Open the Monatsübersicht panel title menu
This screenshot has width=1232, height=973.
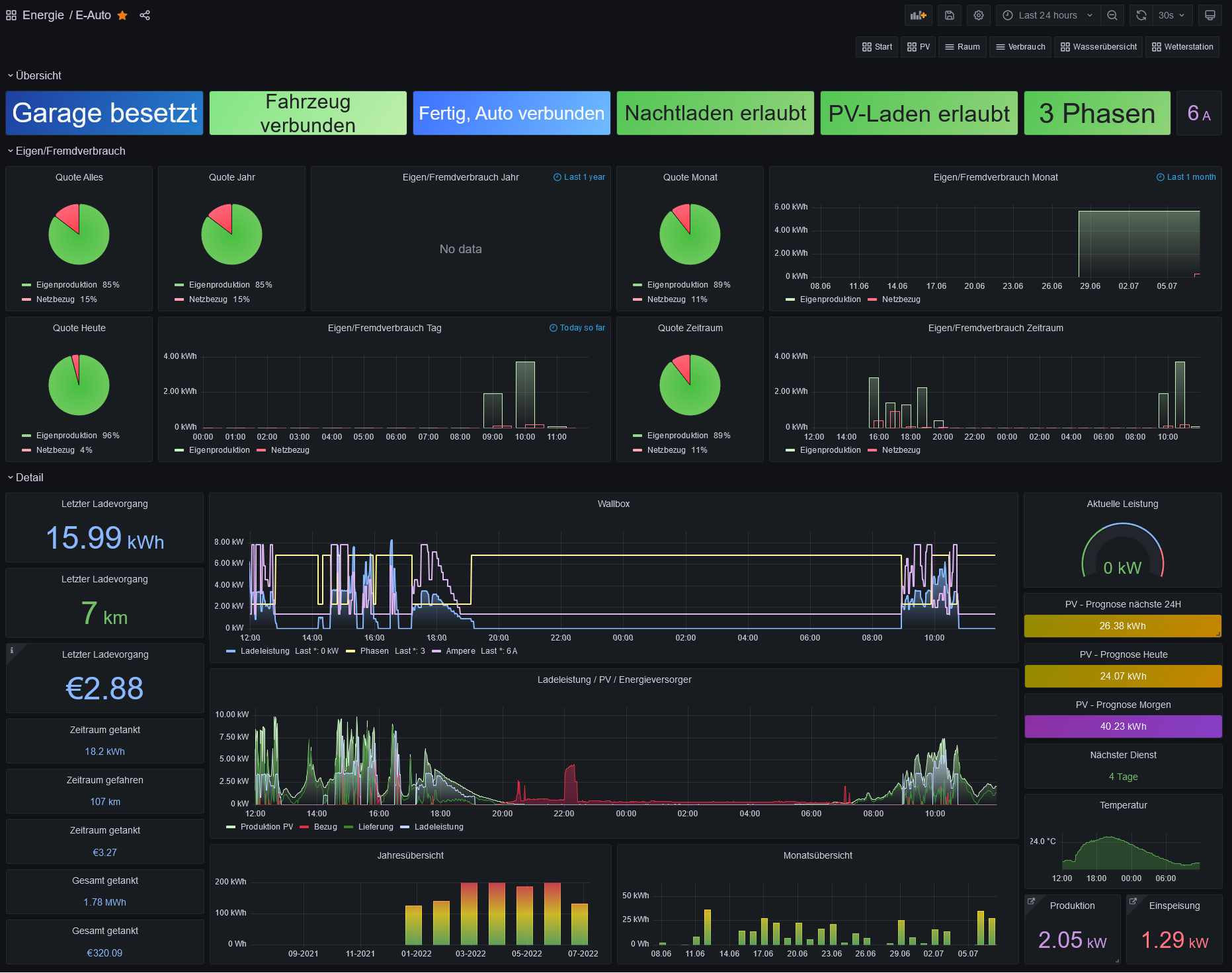pyautogui.click(x=817, y=855)
